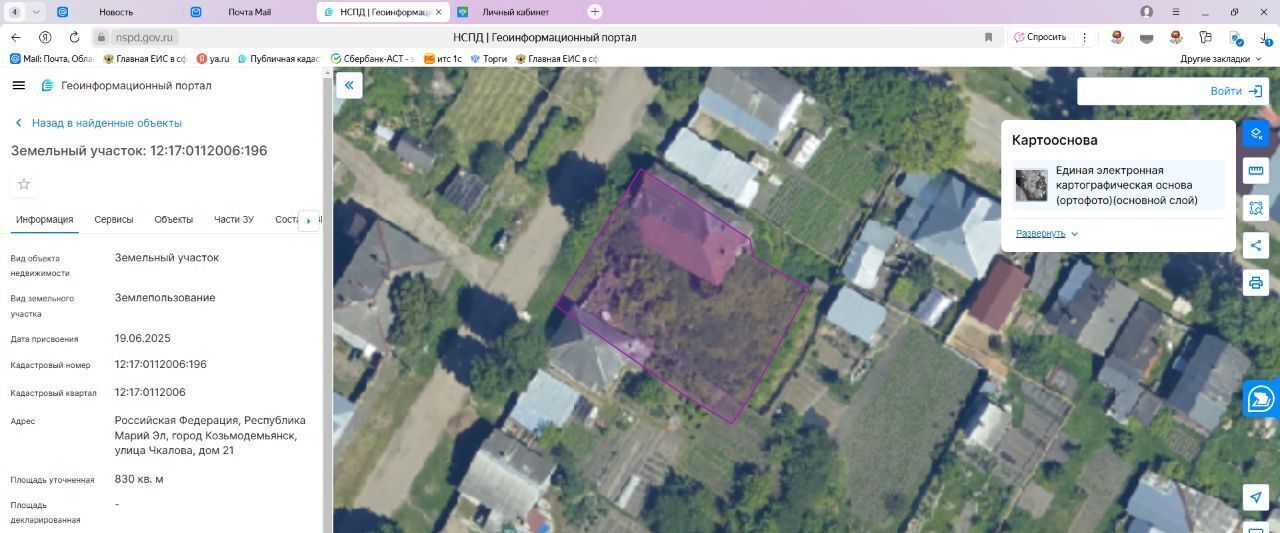
Task: Expand tab groups dropdown arrow
Action: tap(36, 12)
